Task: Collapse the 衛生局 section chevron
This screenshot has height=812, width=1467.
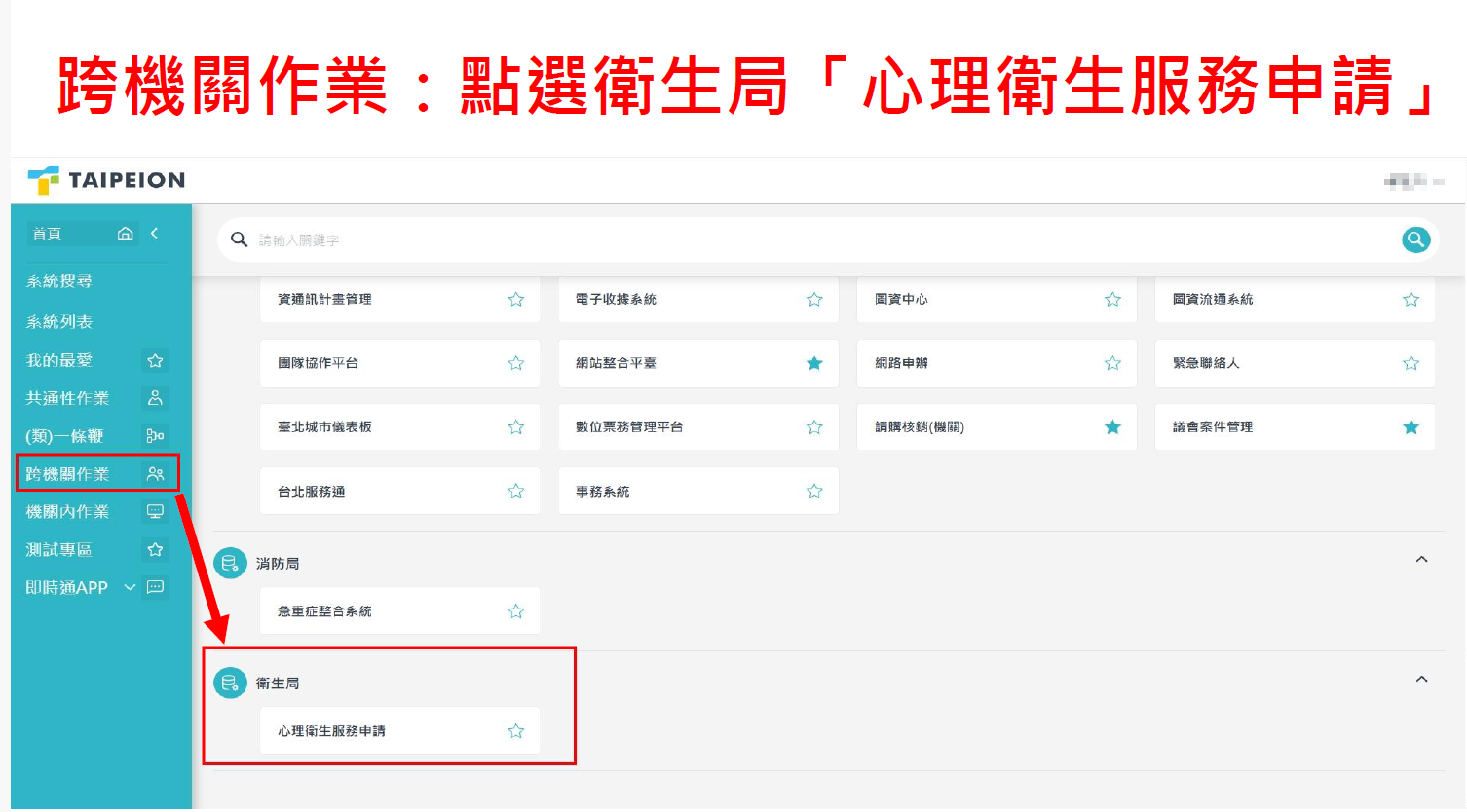Action: pyautogui.click(x=1421, y=680)
